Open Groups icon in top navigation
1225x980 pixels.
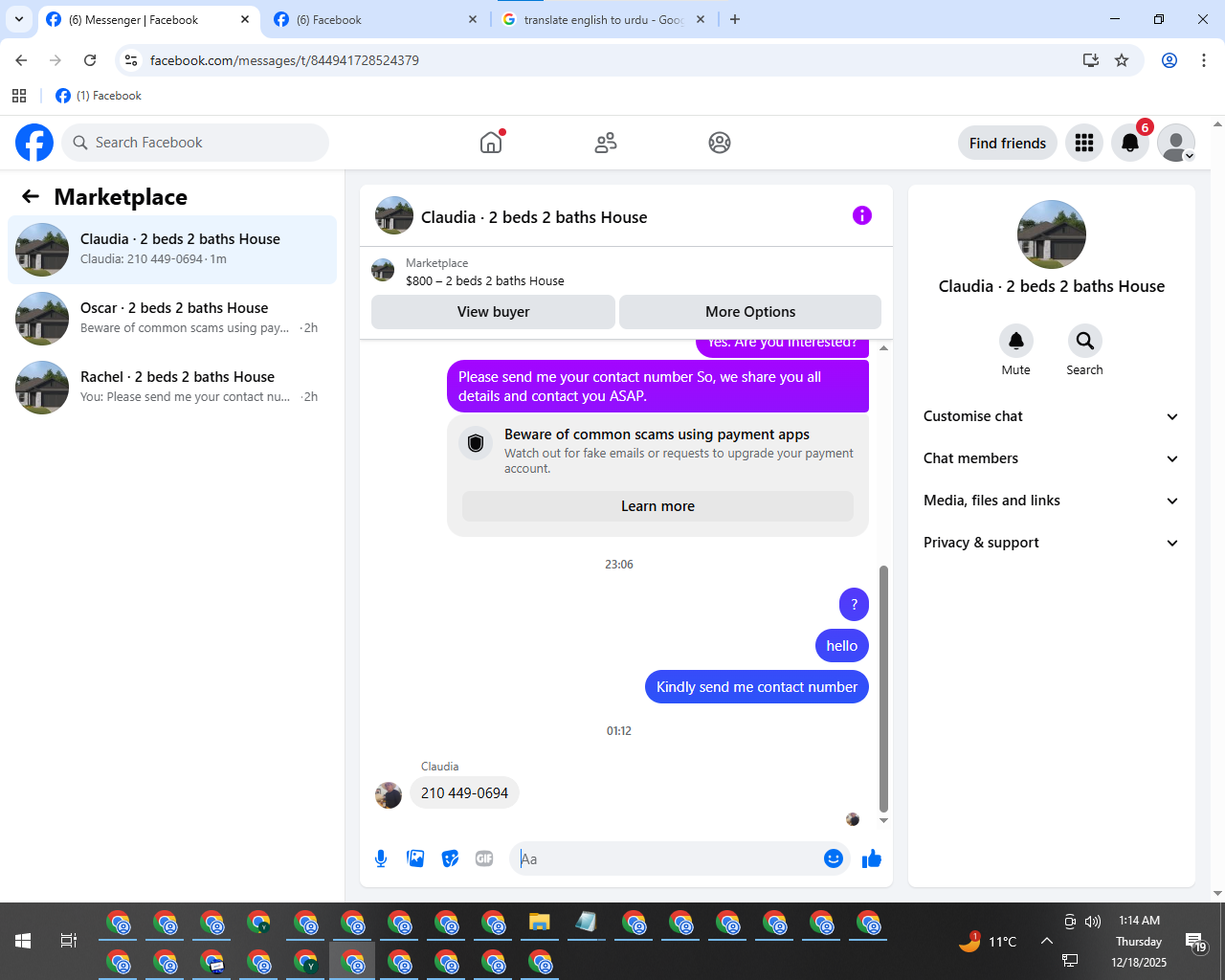pyautogui.click(x=720, y=143)
